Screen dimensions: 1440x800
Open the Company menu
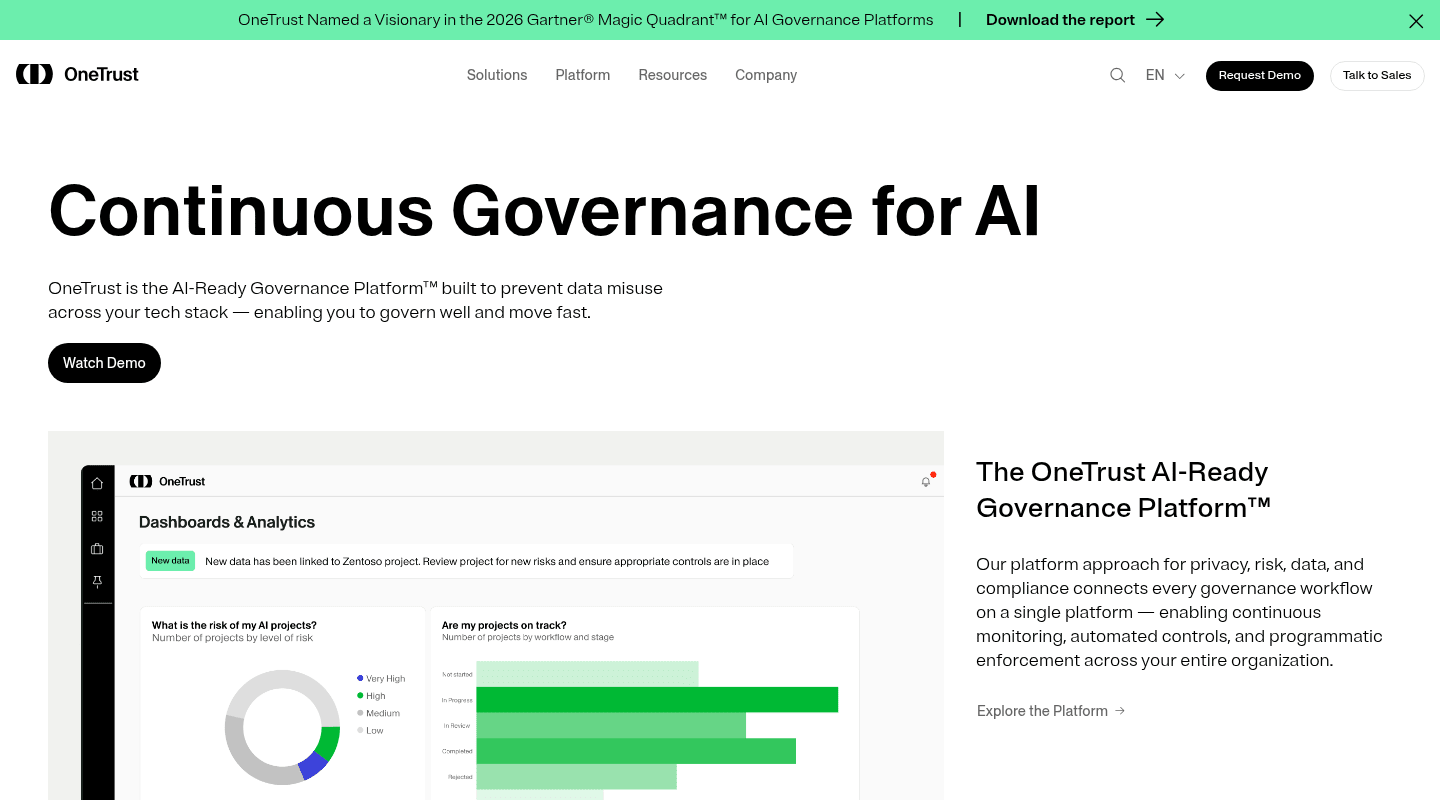766,75
